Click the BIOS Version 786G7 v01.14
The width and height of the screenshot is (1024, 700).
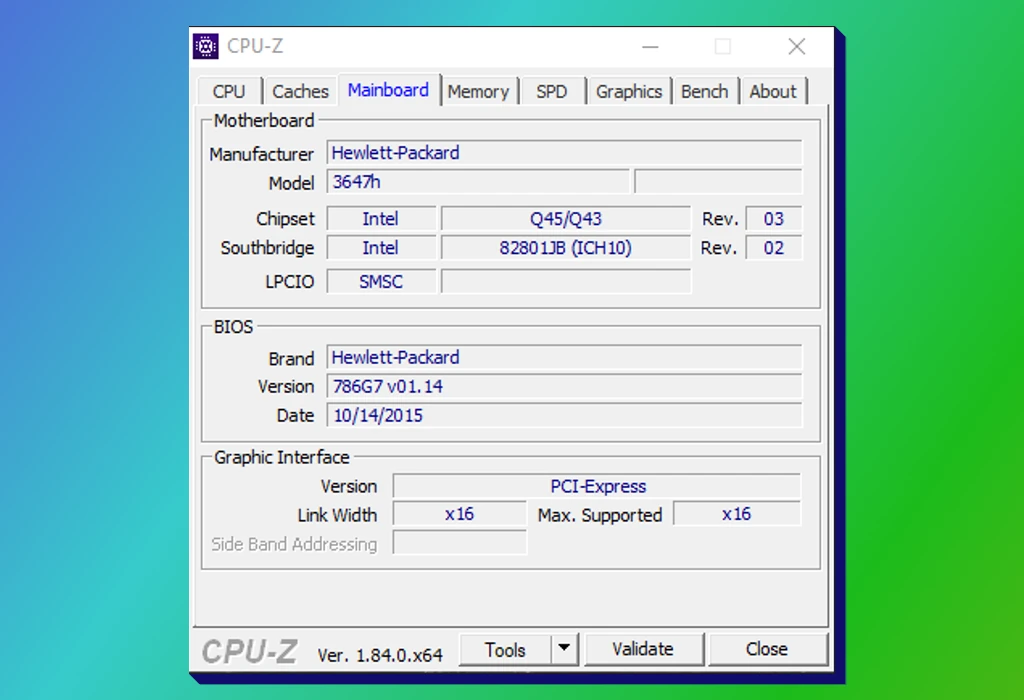(x=564, y=387)
